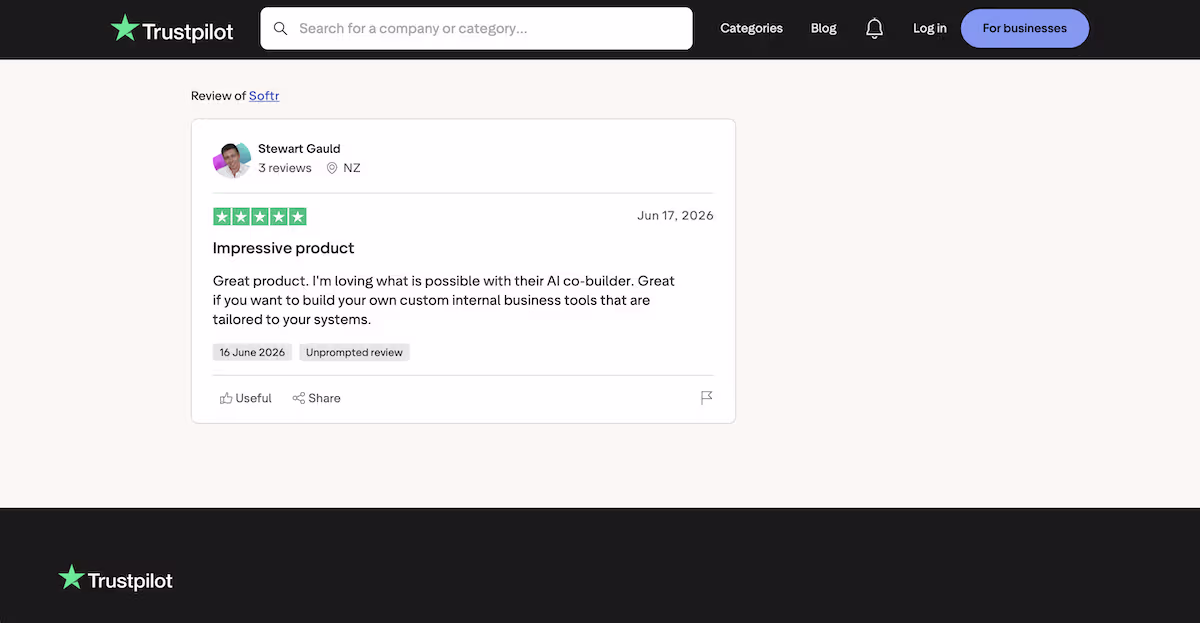Flag this review with flag icon

coord(706,398)
